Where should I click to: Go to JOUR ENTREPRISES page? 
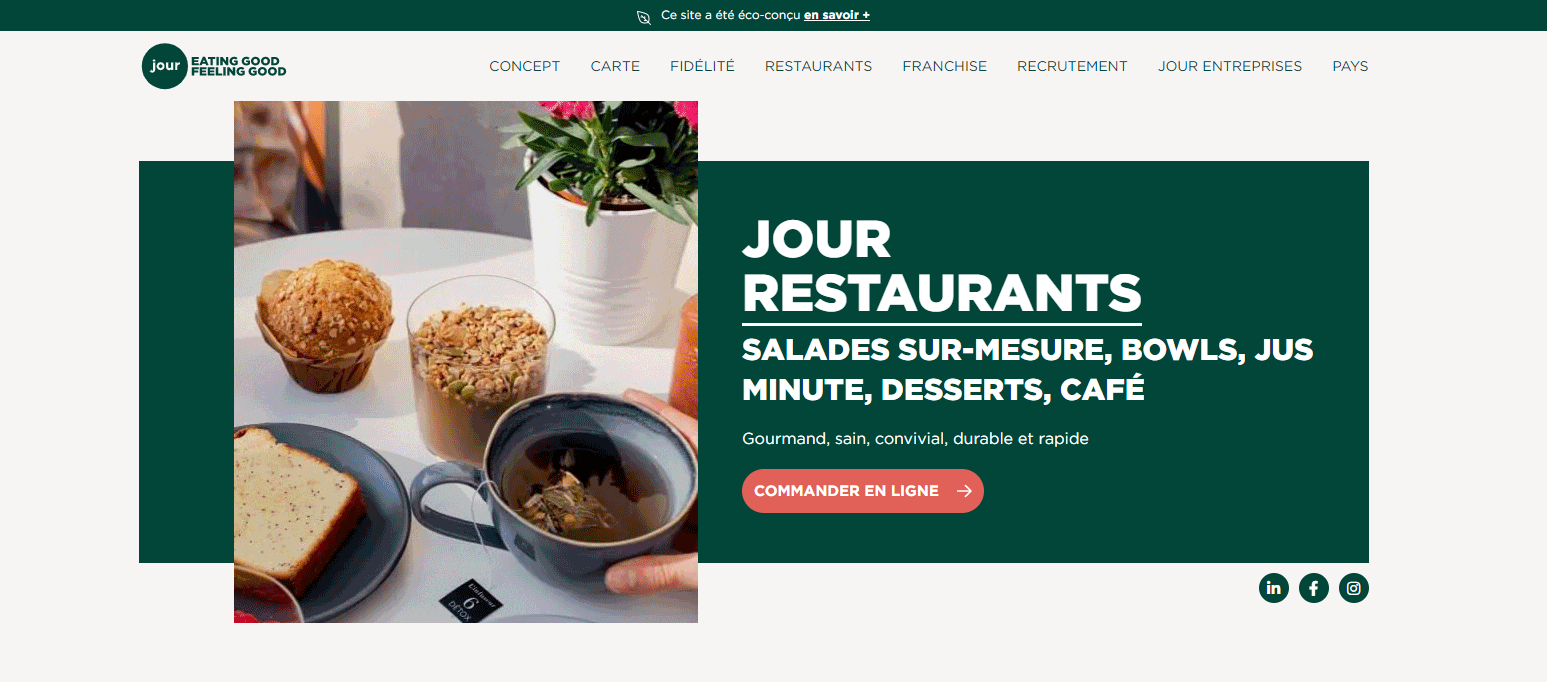(1230, 66)
